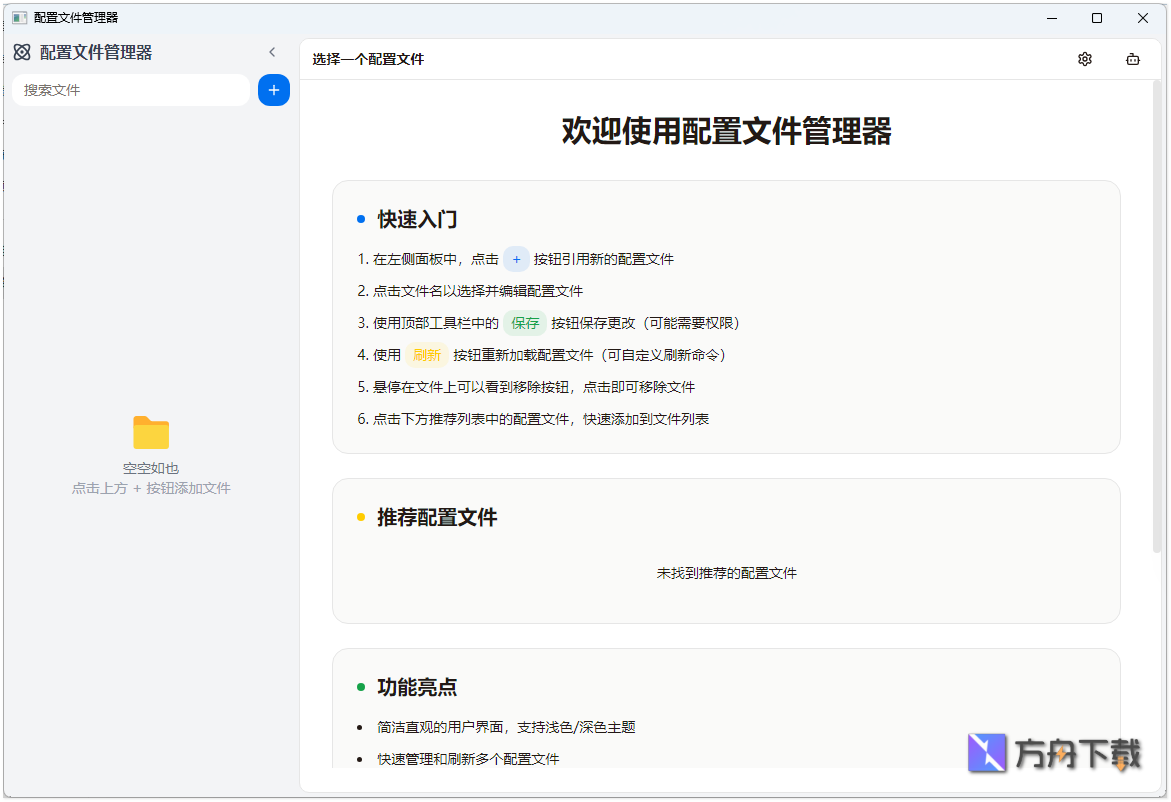Click the inline plus icon in quick start step 1
The width and height of the screenshot is (1171, 802).
click(x=516, y=258)
